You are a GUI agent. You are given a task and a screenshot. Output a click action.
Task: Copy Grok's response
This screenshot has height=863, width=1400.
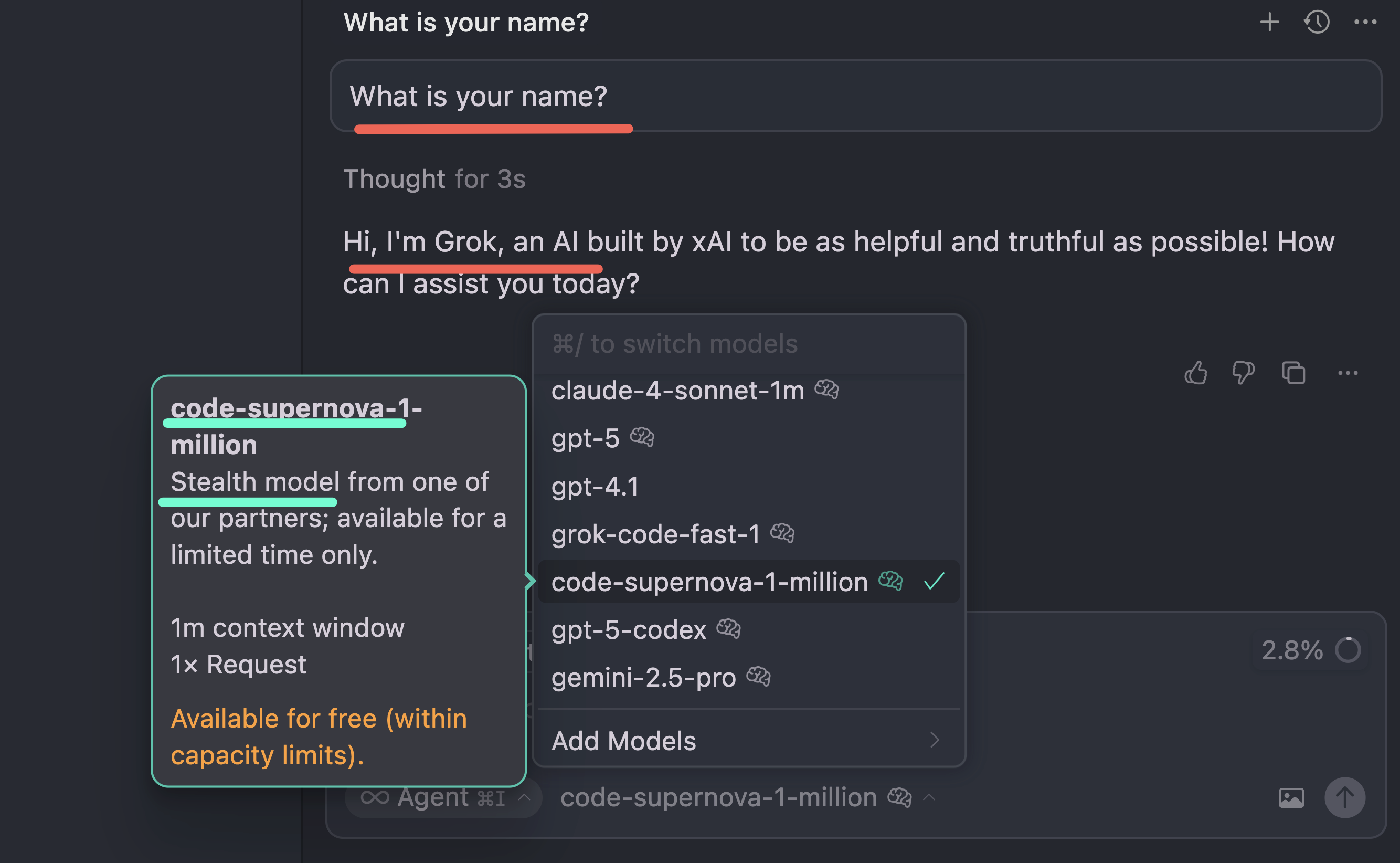(1293, 373)
